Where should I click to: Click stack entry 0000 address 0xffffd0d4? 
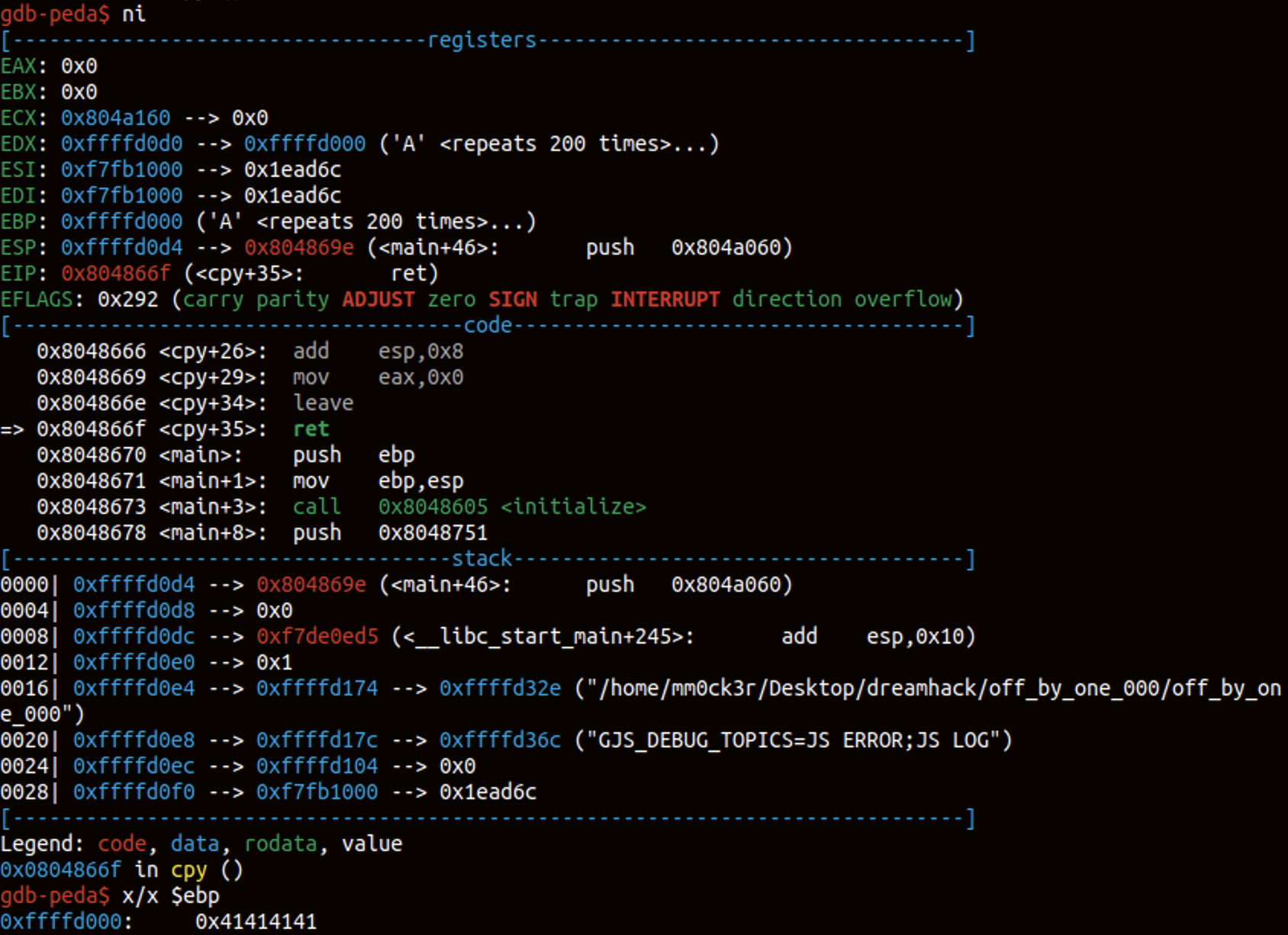coord(134,585)
